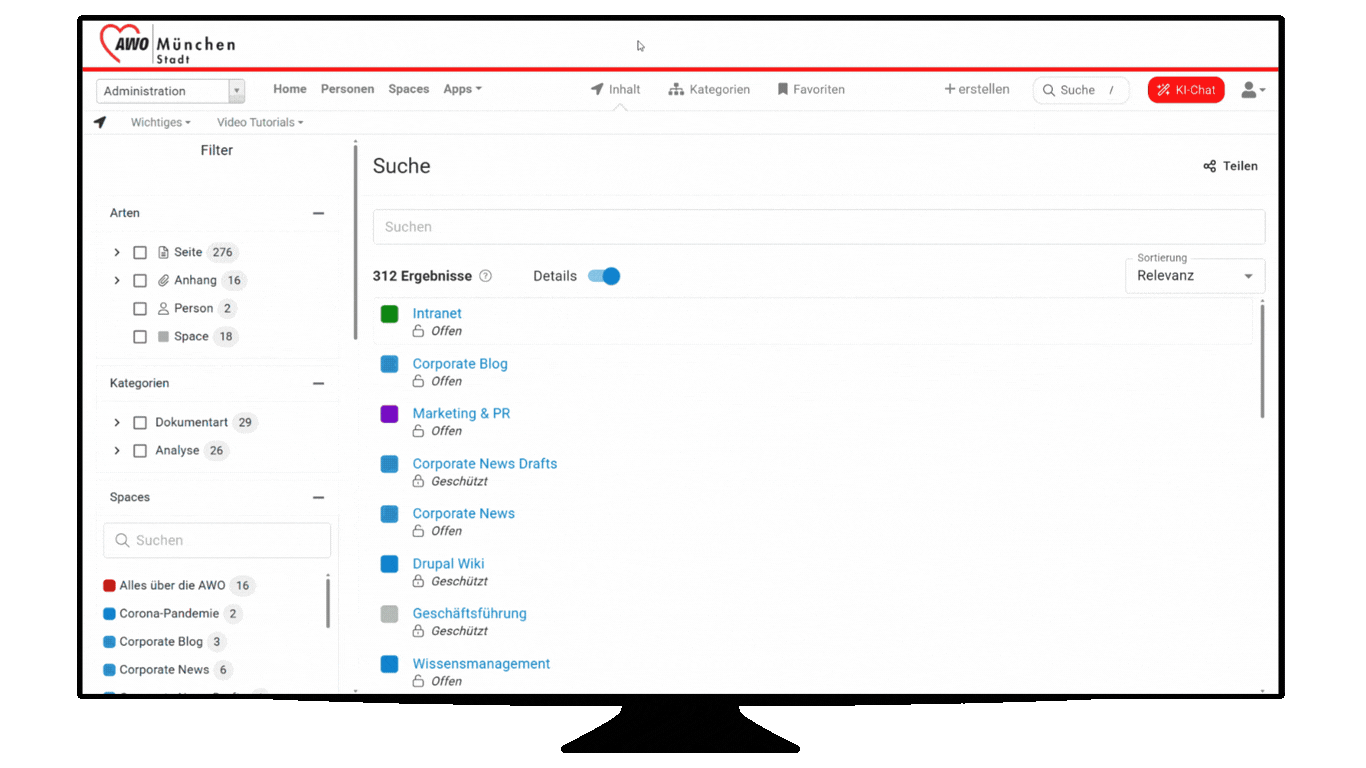Screen dimensions: 1366x768
Task: Click the Spaces filter Suchen field
Action: click(x=217, y=540)
